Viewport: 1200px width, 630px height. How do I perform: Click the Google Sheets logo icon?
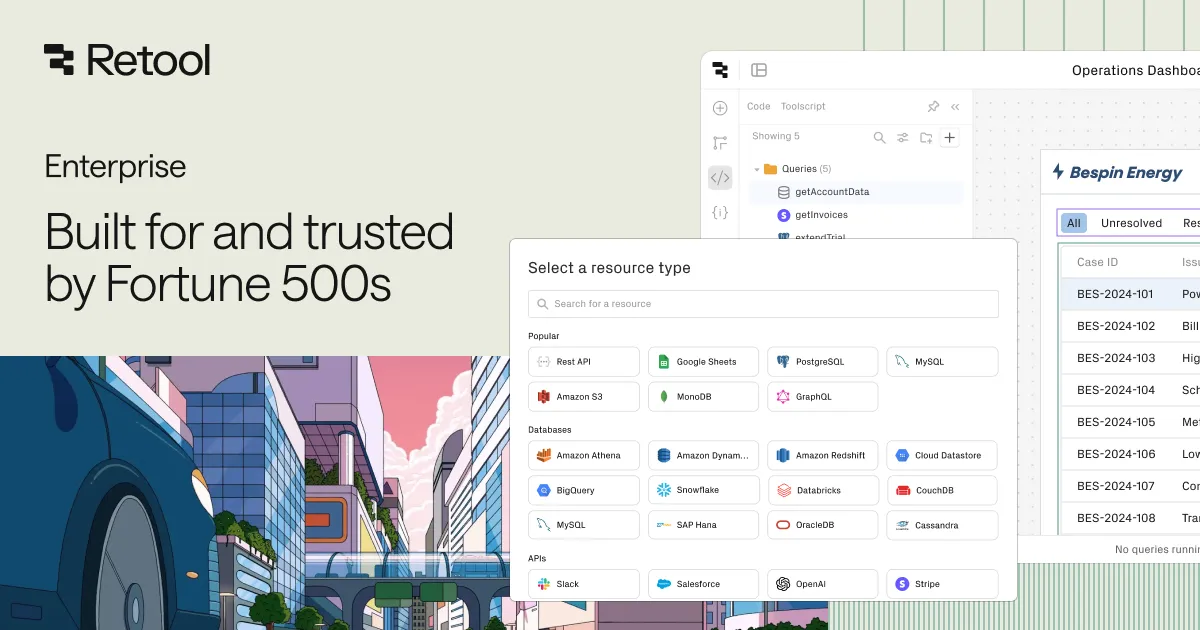click(x=663, y=362)
